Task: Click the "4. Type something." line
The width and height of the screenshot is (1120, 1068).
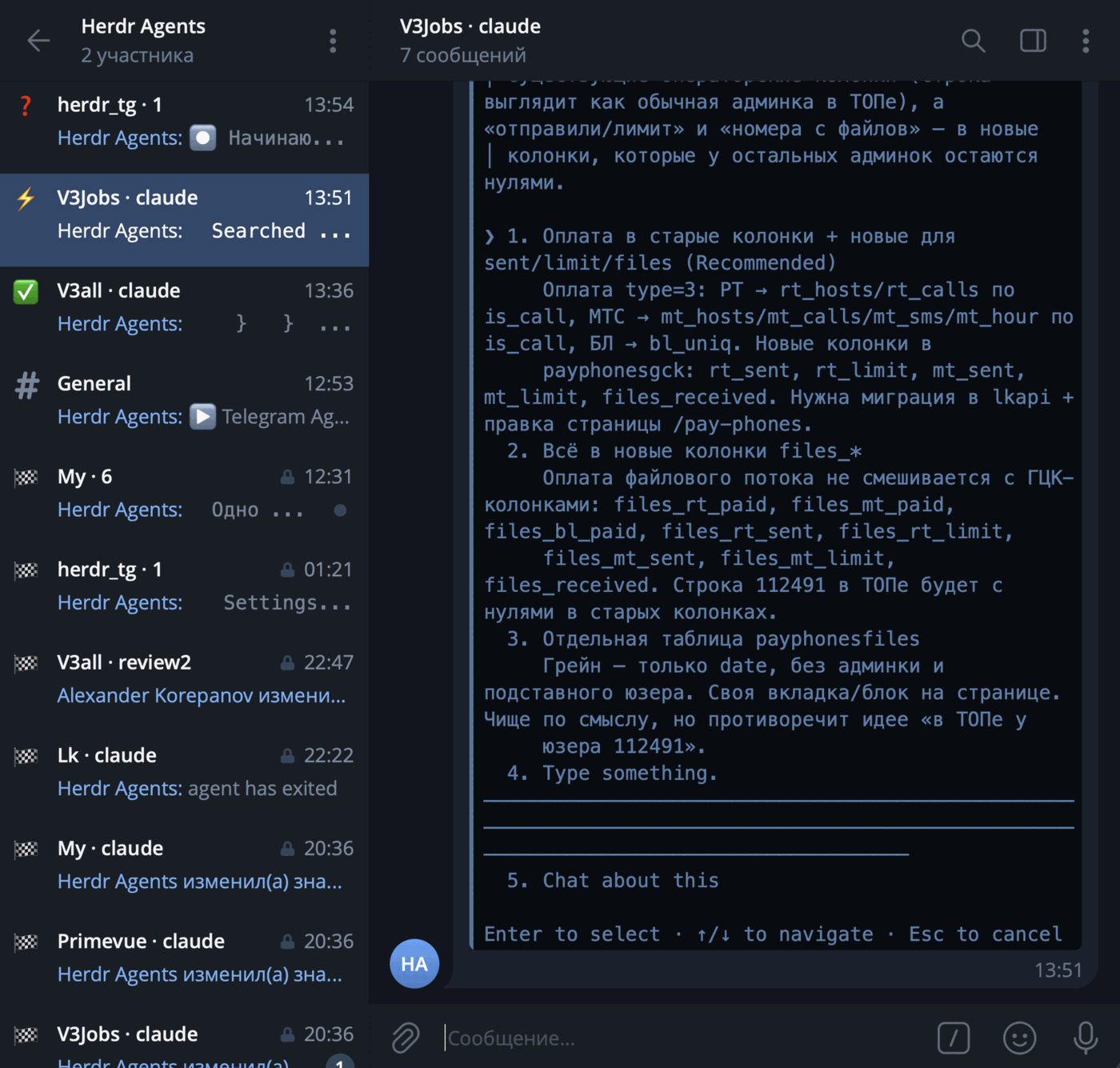Action: tap(613, 774)
